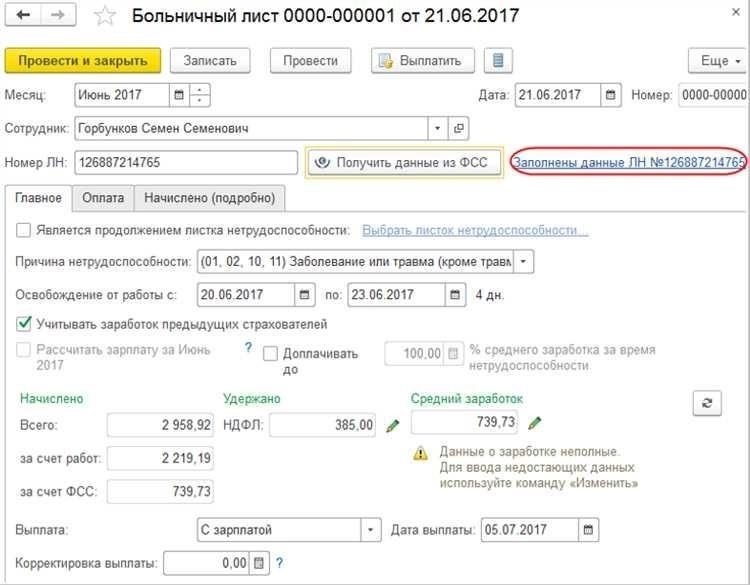Click the Выплатить button

coord(423,61)
